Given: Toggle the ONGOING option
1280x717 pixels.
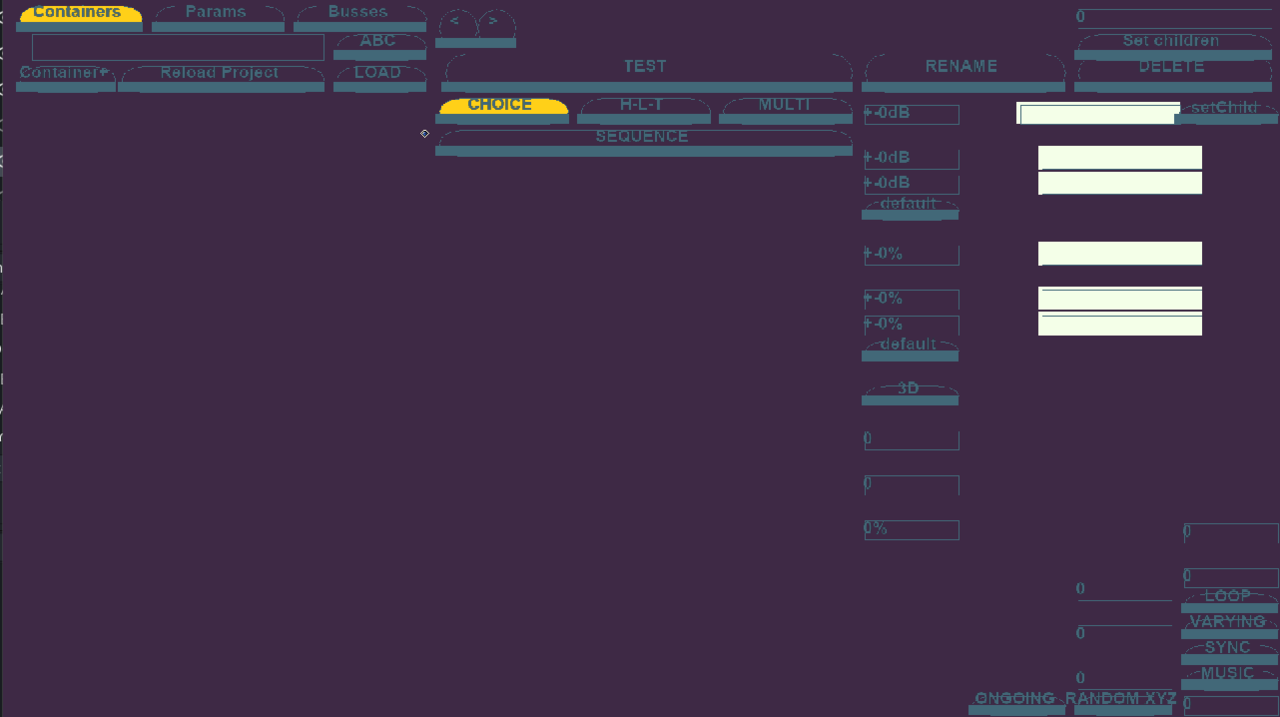Looking at the screenshot, I should (1016, 703).
